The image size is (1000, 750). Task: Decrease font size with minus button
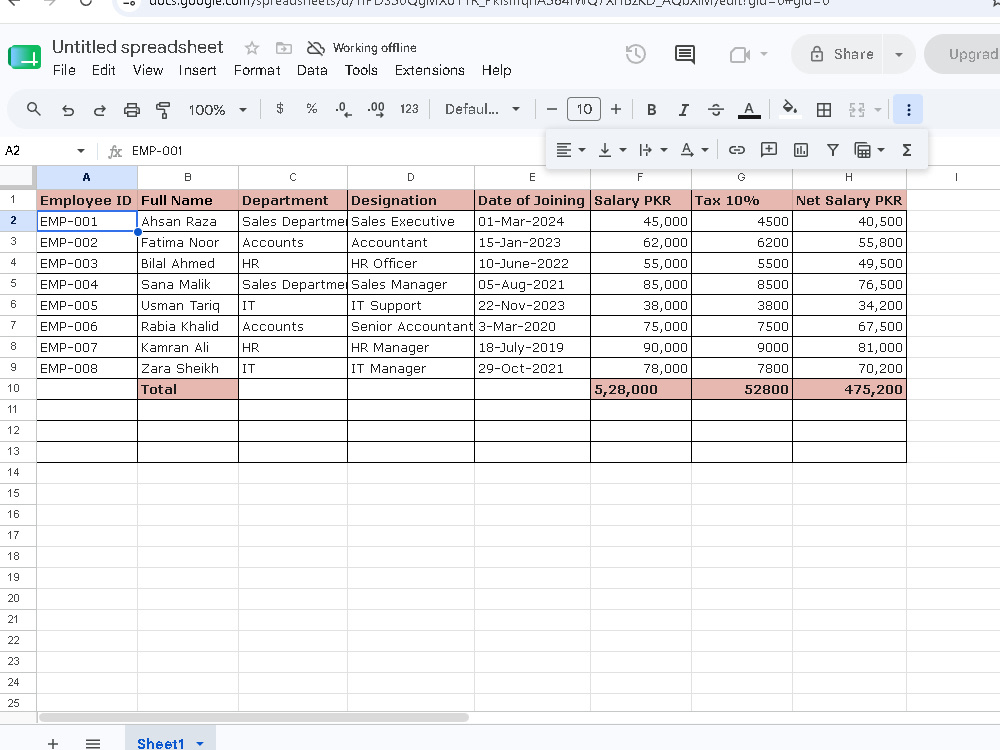pos(552,110)
